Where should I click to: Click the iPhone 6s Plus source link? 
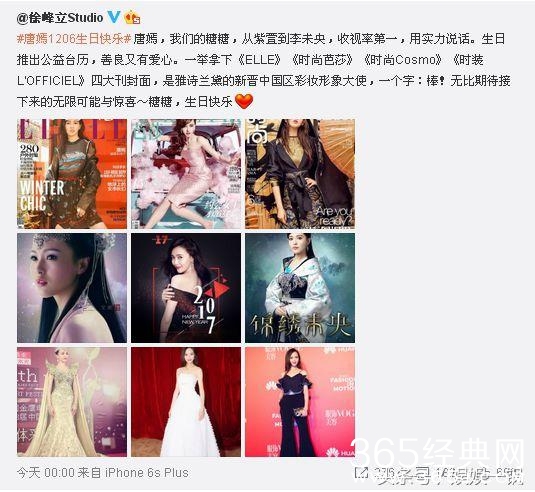pos(147,473)
